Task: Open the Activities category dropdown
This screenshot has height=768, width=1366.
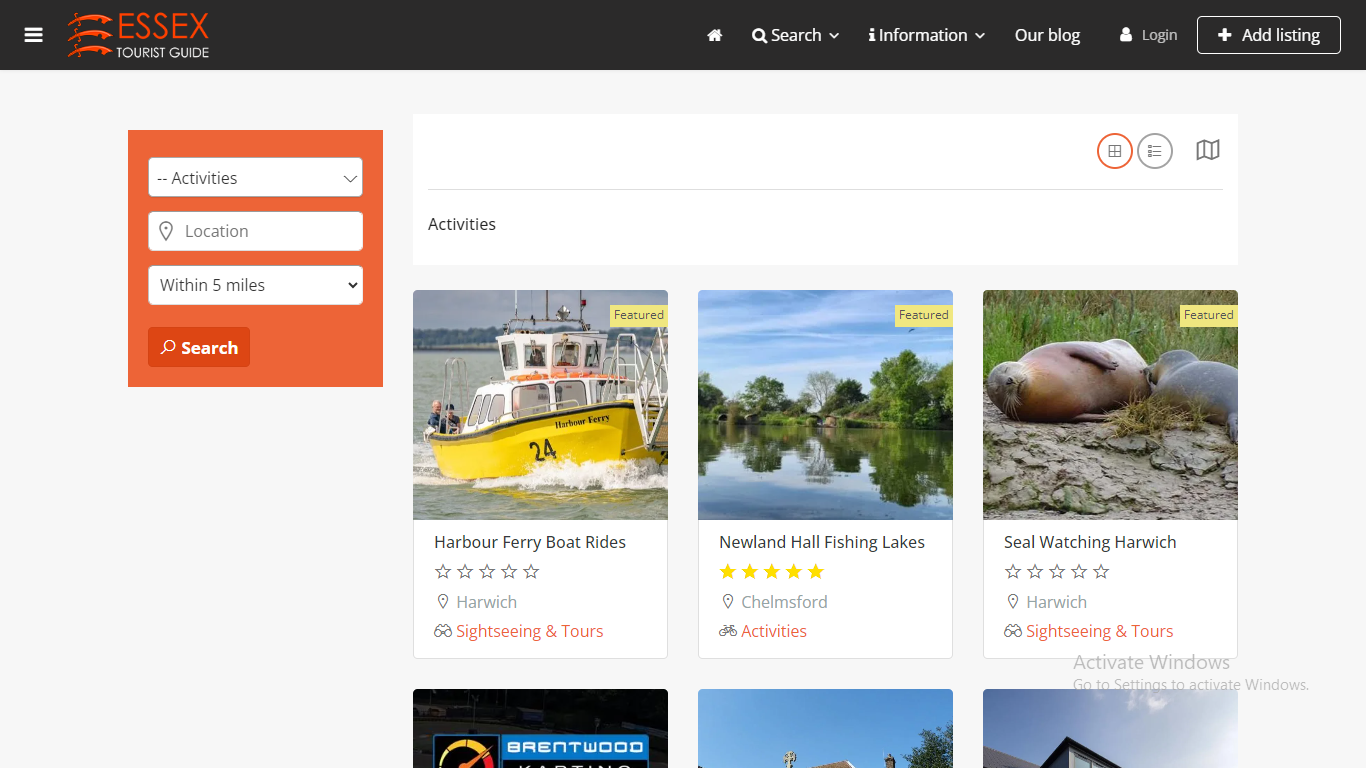Action: [255, 178]
